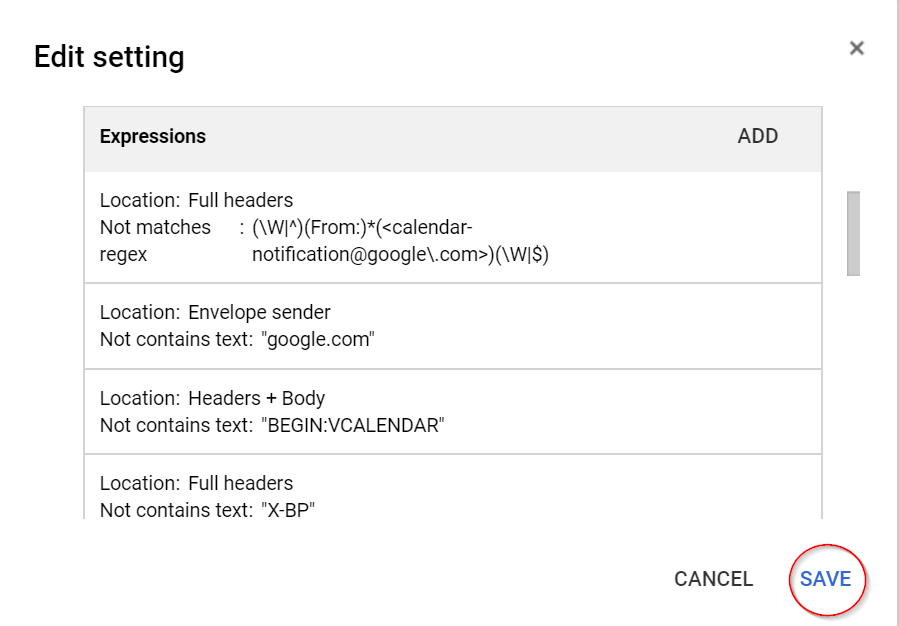The image size is (899, 626).
Task: Click "notification@google\.com" regex second line
Action: tap(400, 255)
